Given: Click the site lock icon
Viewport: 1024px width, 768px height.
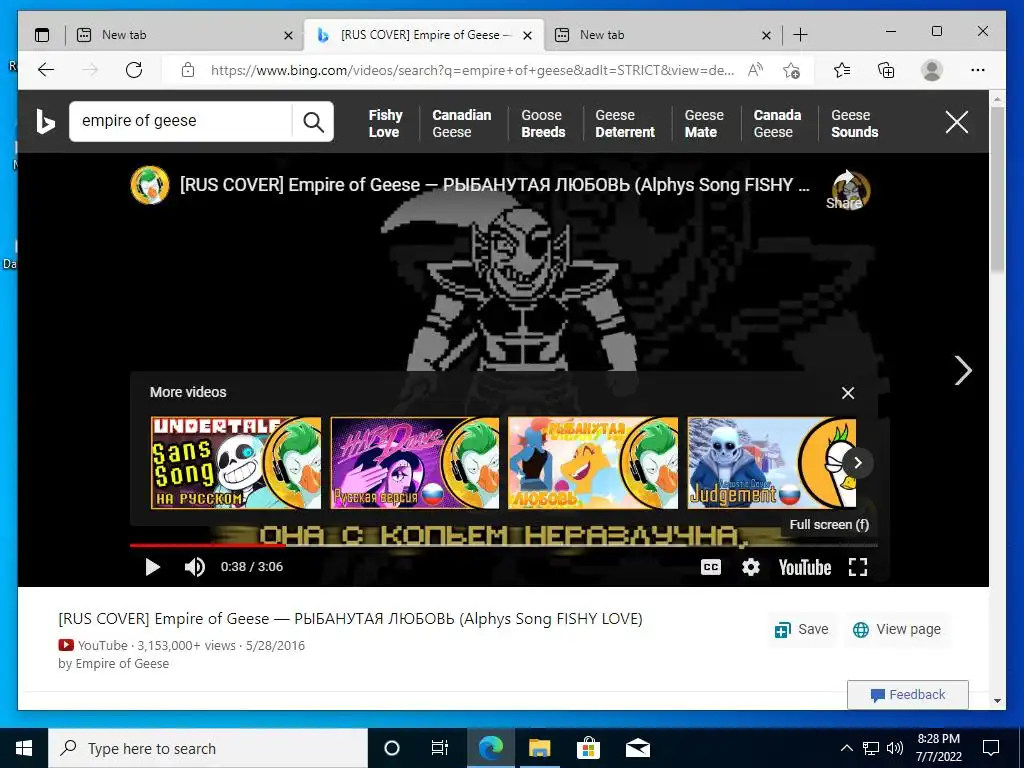Looking at the screenshot, I should click(188, 70).
